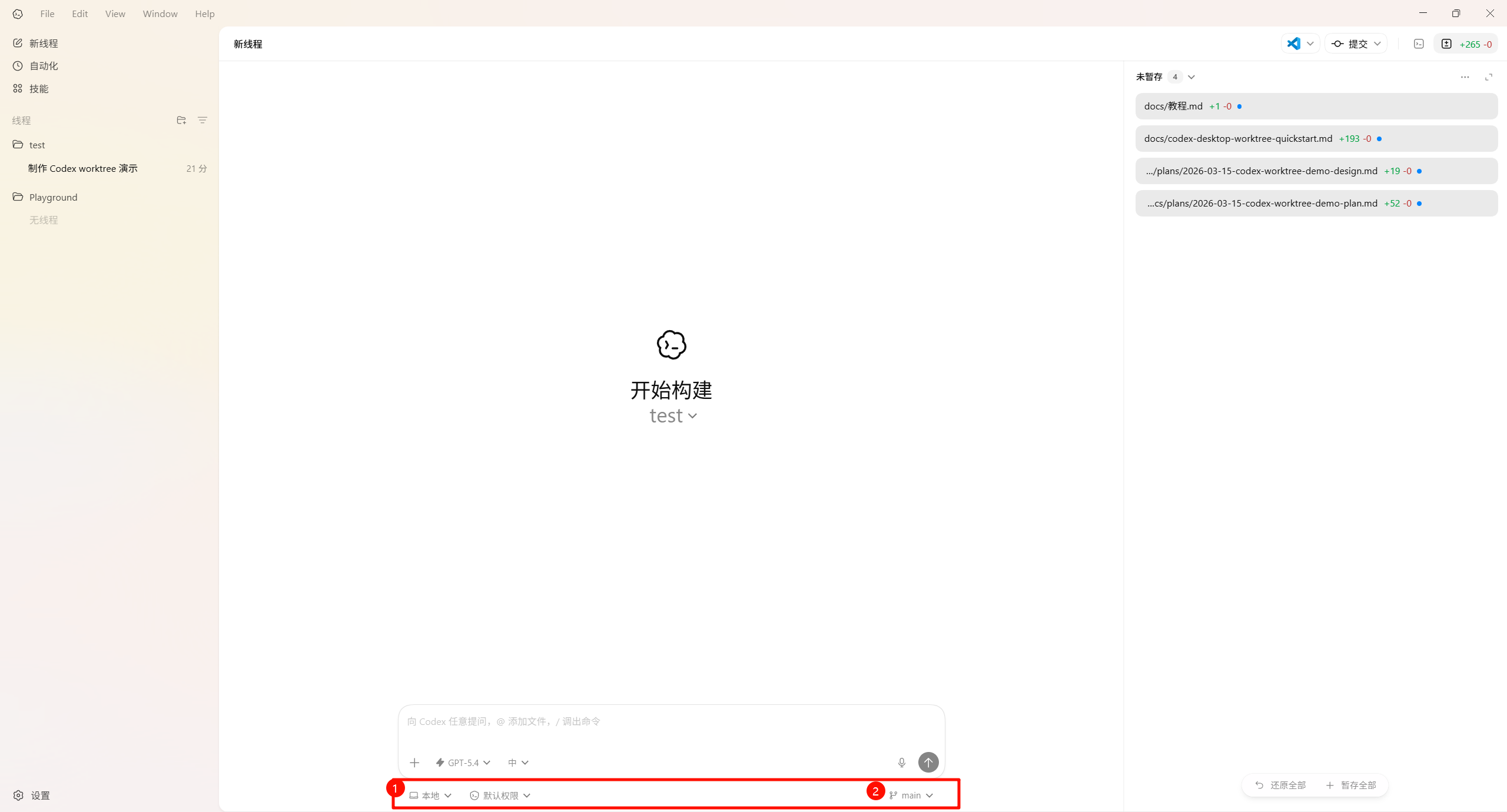This screenshot has width=1507, height=812.
Task: Click the send arrow button
Action: point(928,763)
